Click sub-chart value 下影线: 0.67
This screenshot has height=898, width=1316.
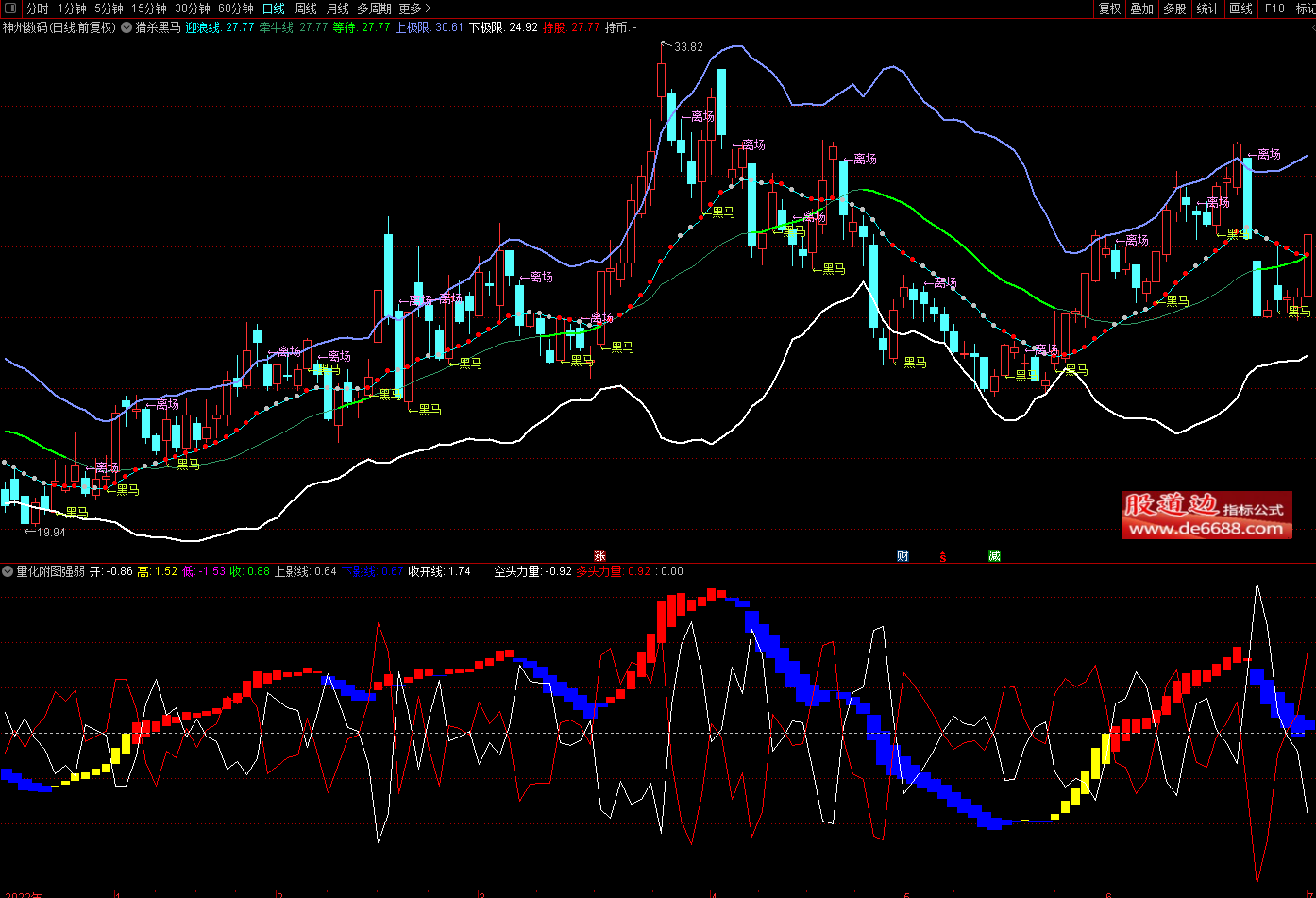tap(373, 571)
